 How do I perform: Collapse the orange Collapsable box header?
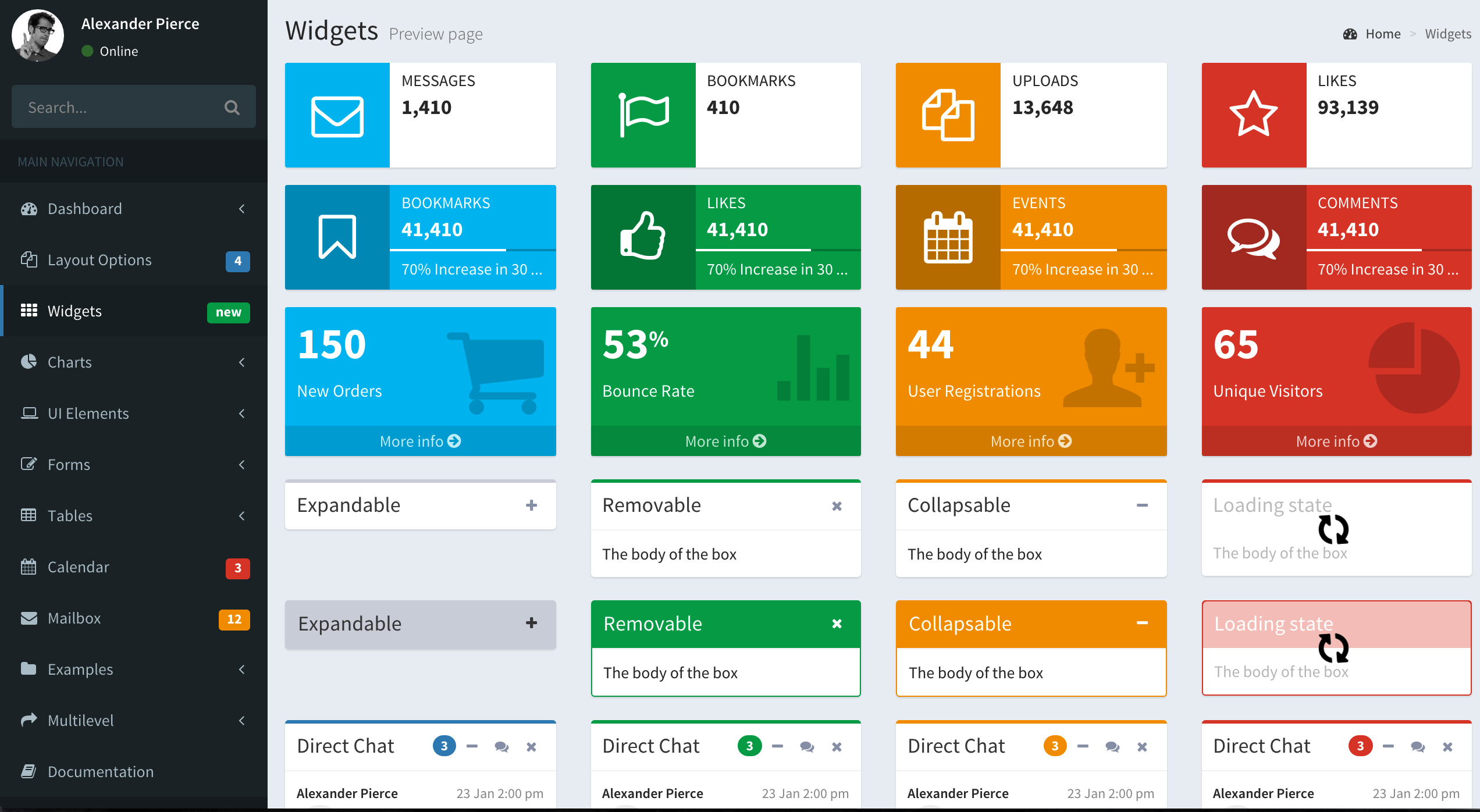(x=1142, y=623)
